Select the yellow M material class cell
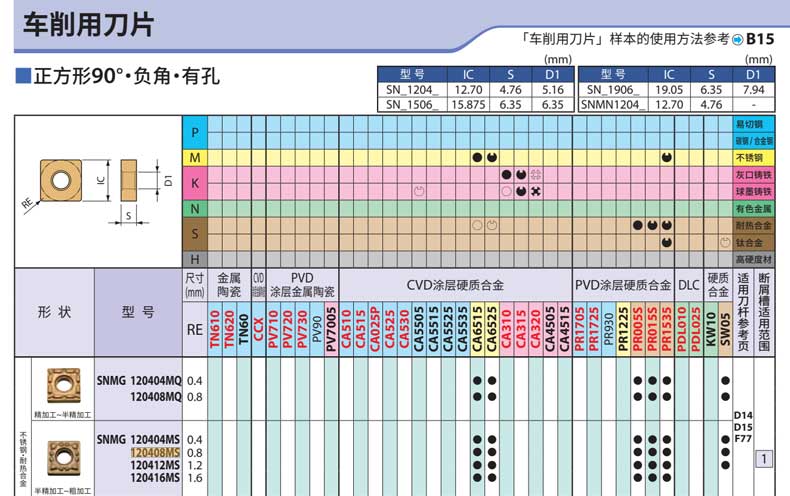 click(194, 158)
